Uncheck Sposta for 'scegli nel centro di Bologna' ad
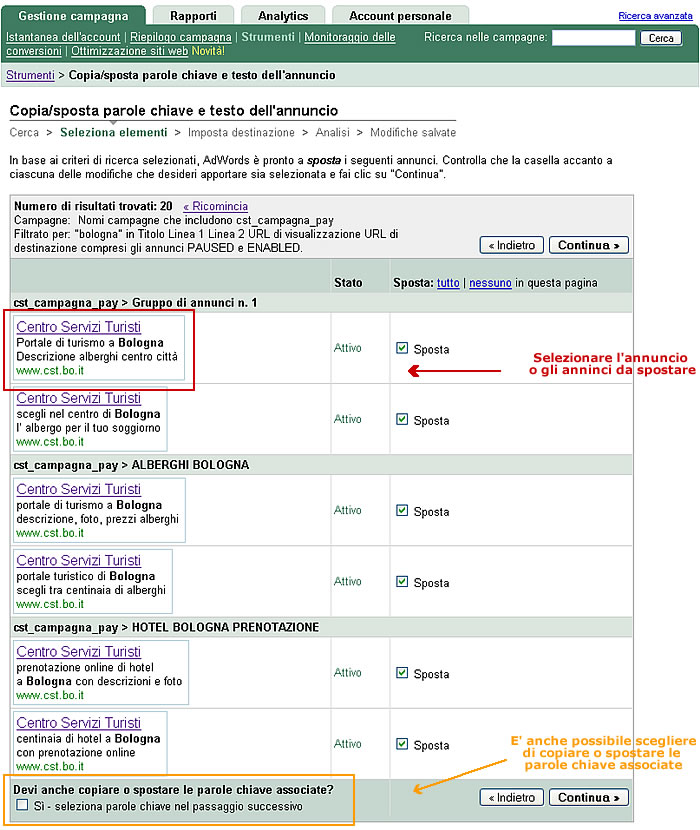The height and width of the screenshot is (830, 700). click(402, 419)
